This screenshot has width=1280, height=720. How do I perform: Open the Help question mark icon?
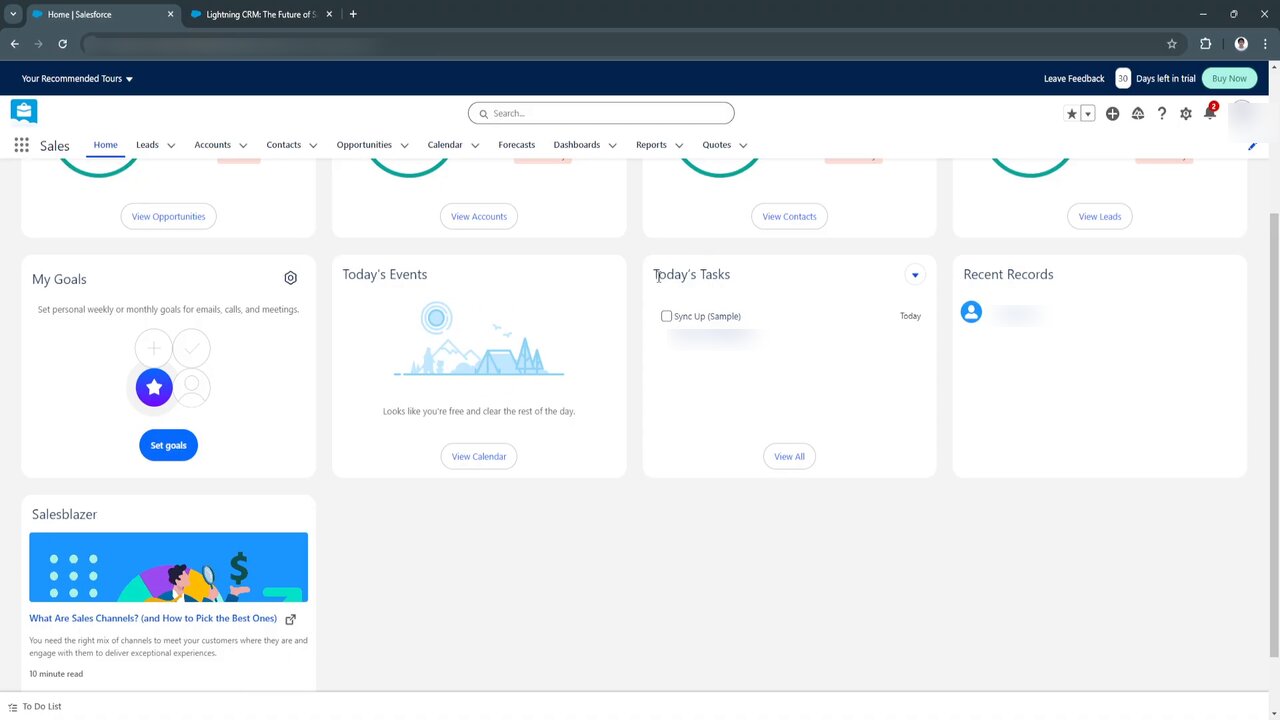coord(1161,114)
